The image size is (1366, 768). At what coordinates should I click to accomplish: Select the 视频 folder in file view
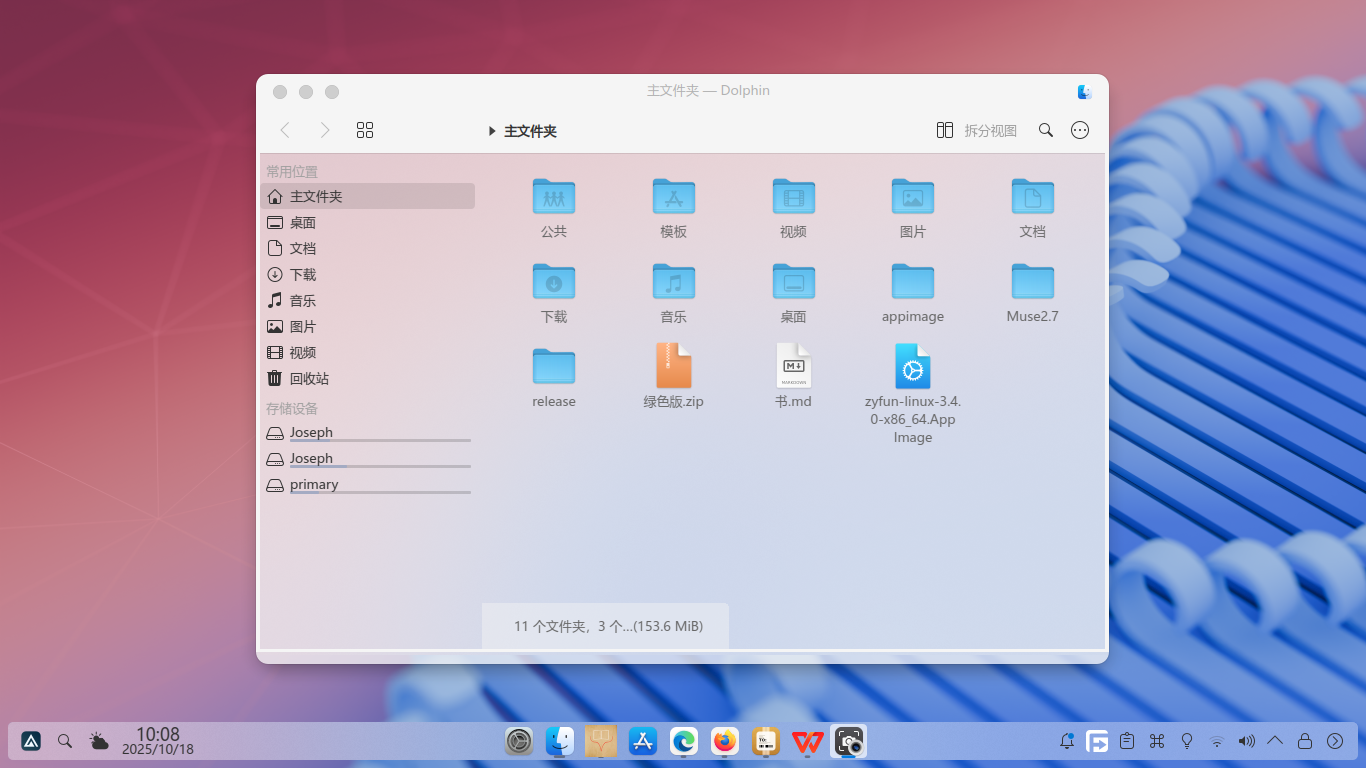tap(794, 196)
